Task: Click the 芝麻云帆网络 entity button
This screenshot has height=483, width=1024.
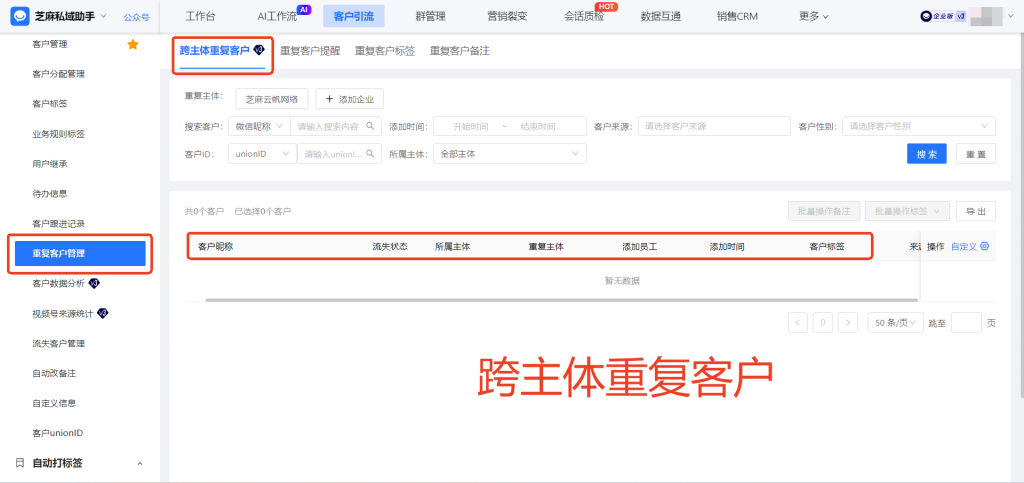Action: coord(272,99)
